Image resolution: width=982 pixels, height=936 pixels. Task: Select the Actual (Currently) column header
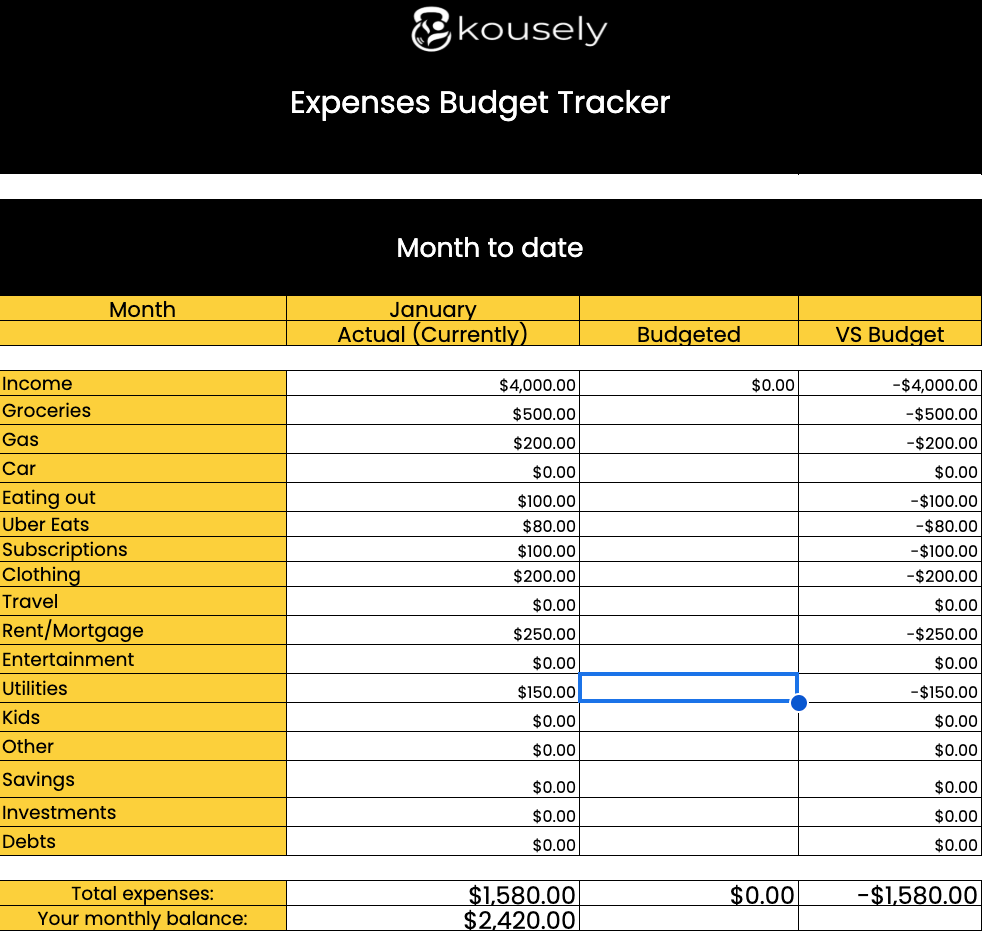pos(432,334)
